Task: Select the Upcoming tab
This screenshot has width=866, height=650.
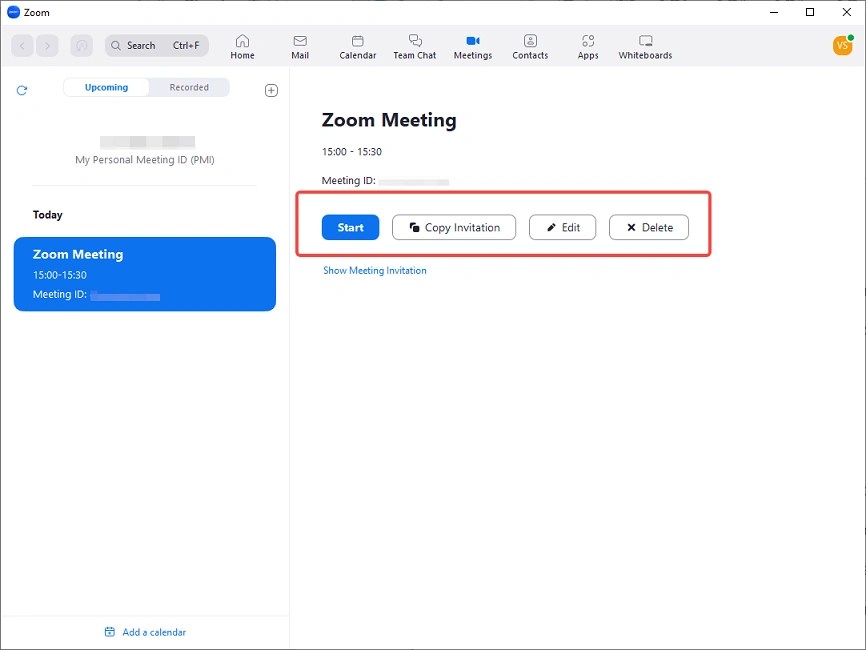Action: coord(106,87)
